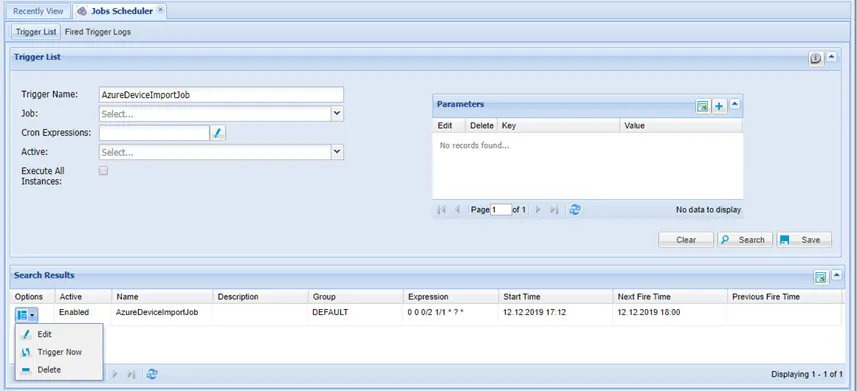Open the Job dropdown
Image resolution: width=857 pixels, height=391 pixels.
pyautogui.click(x=337, y=114)
